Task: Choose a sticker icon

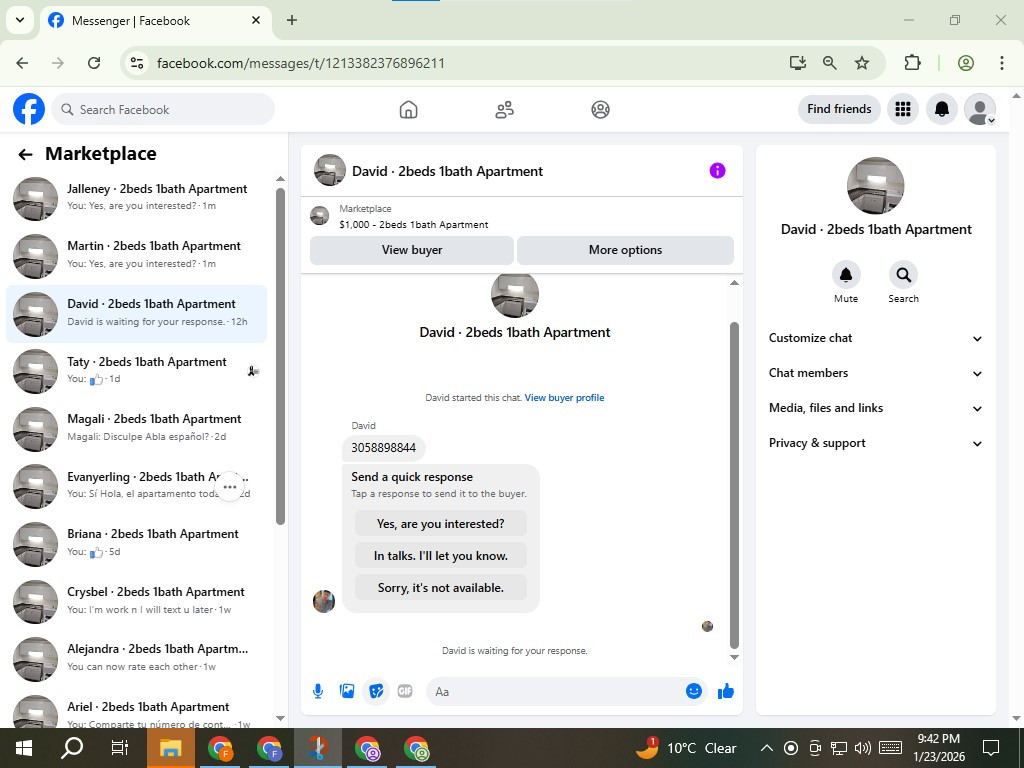Action: click(x=376, y=691)
